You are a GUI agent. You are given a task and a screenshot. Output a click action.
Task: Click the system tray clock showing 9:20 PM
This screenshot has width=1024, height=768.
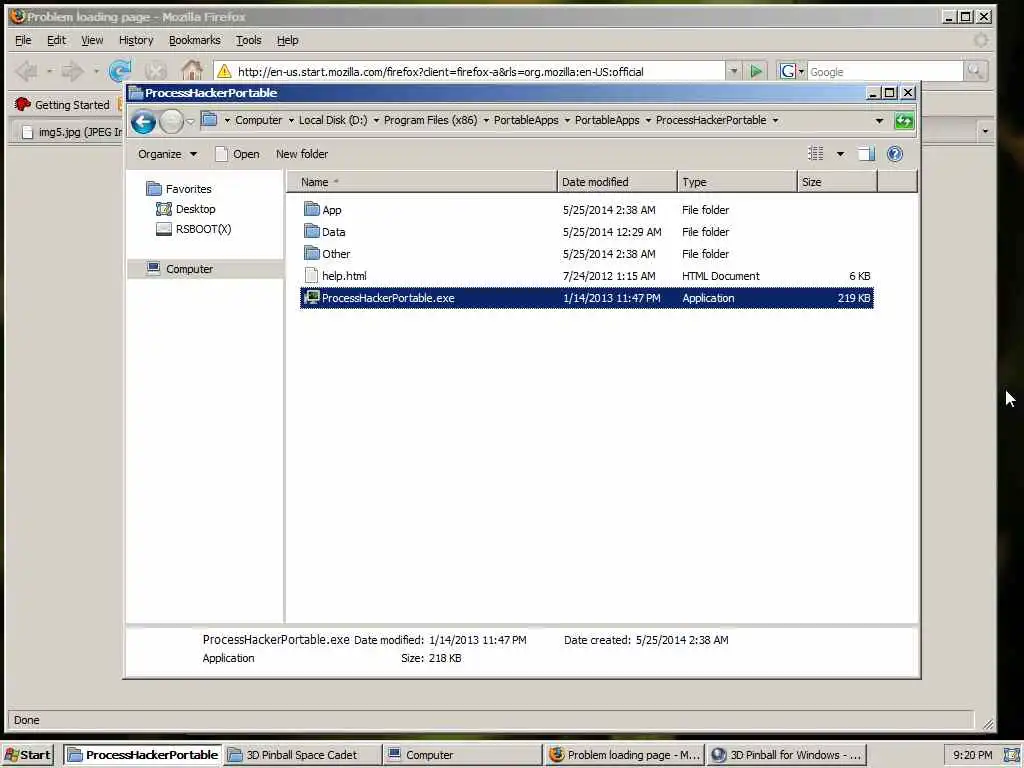(972, 755)
